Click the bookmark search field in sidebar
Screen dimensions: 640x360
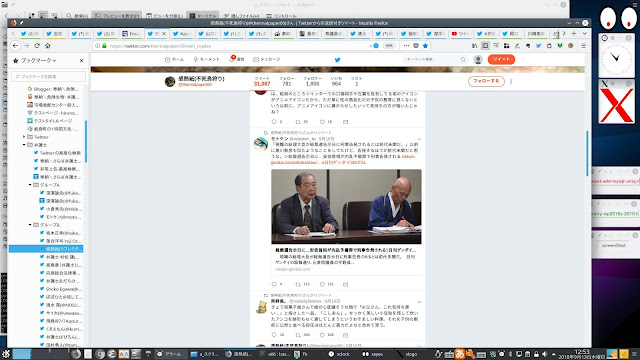click(49, 76)
